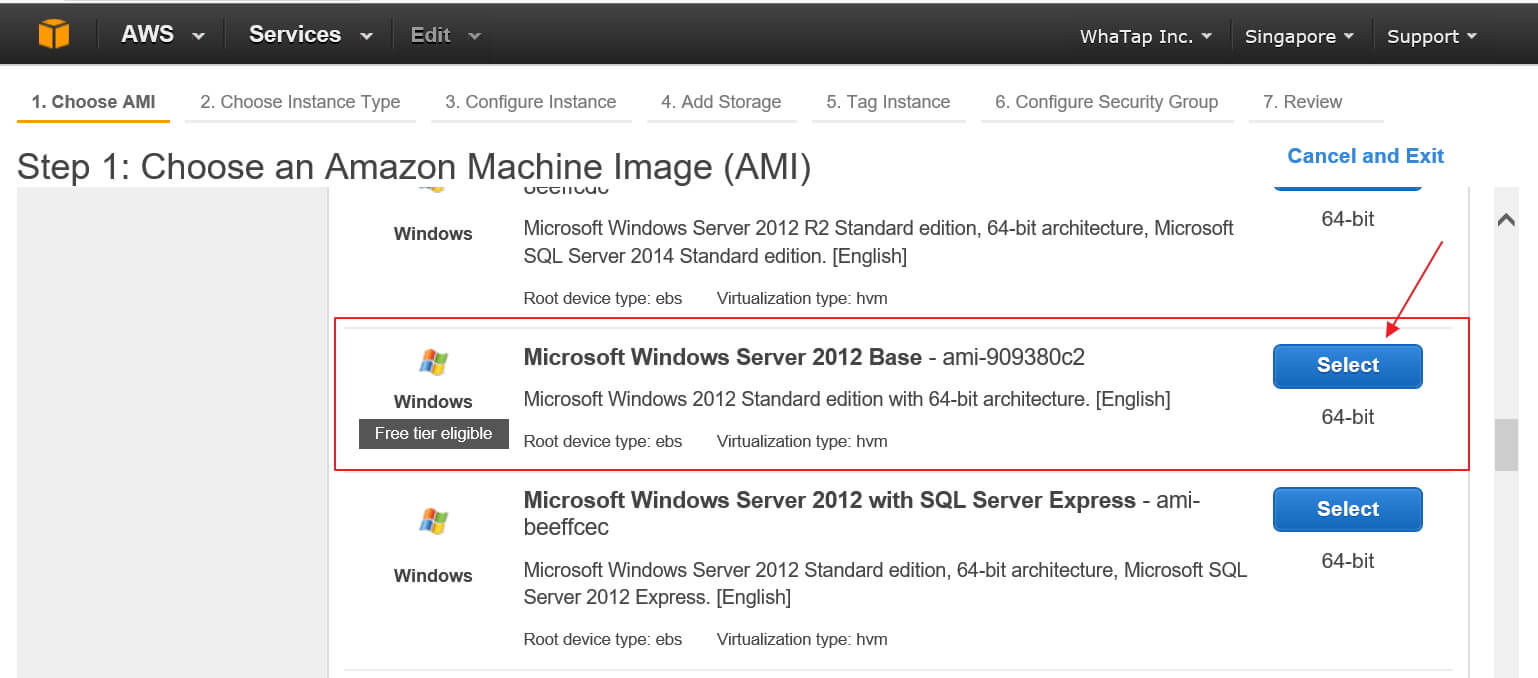Click the ami-909380c2 identifier text
Viewport: 1538px width, 678px height.
tap(1014, 357)
